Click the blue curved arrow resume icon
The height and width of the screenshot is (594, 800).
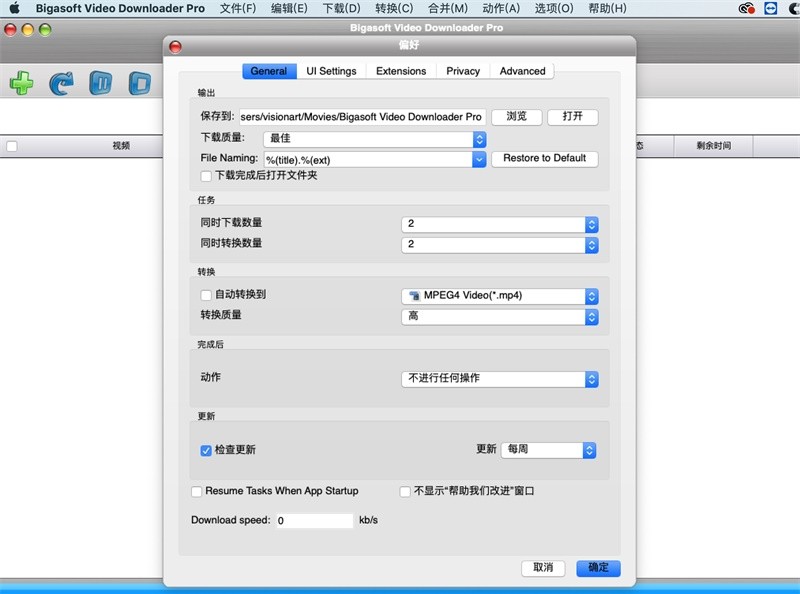click(x=61, y=83)
